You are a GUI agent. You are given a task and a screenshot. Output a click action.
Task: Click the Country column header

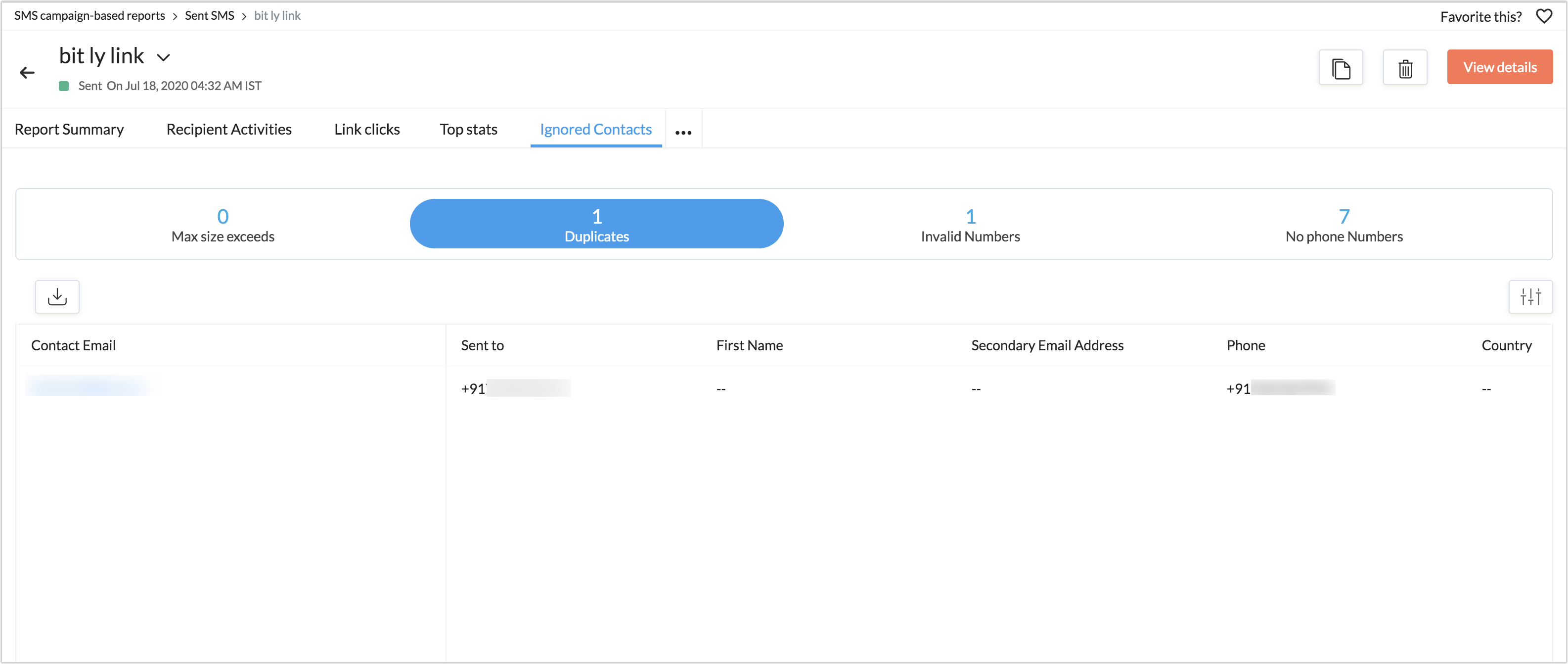[x=1507, y=345]
